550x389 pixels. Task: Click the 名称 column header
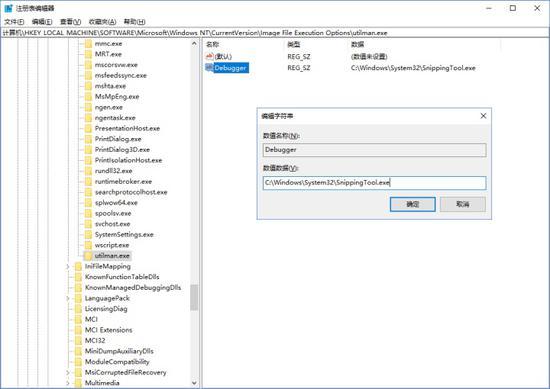tap(213, 44)
